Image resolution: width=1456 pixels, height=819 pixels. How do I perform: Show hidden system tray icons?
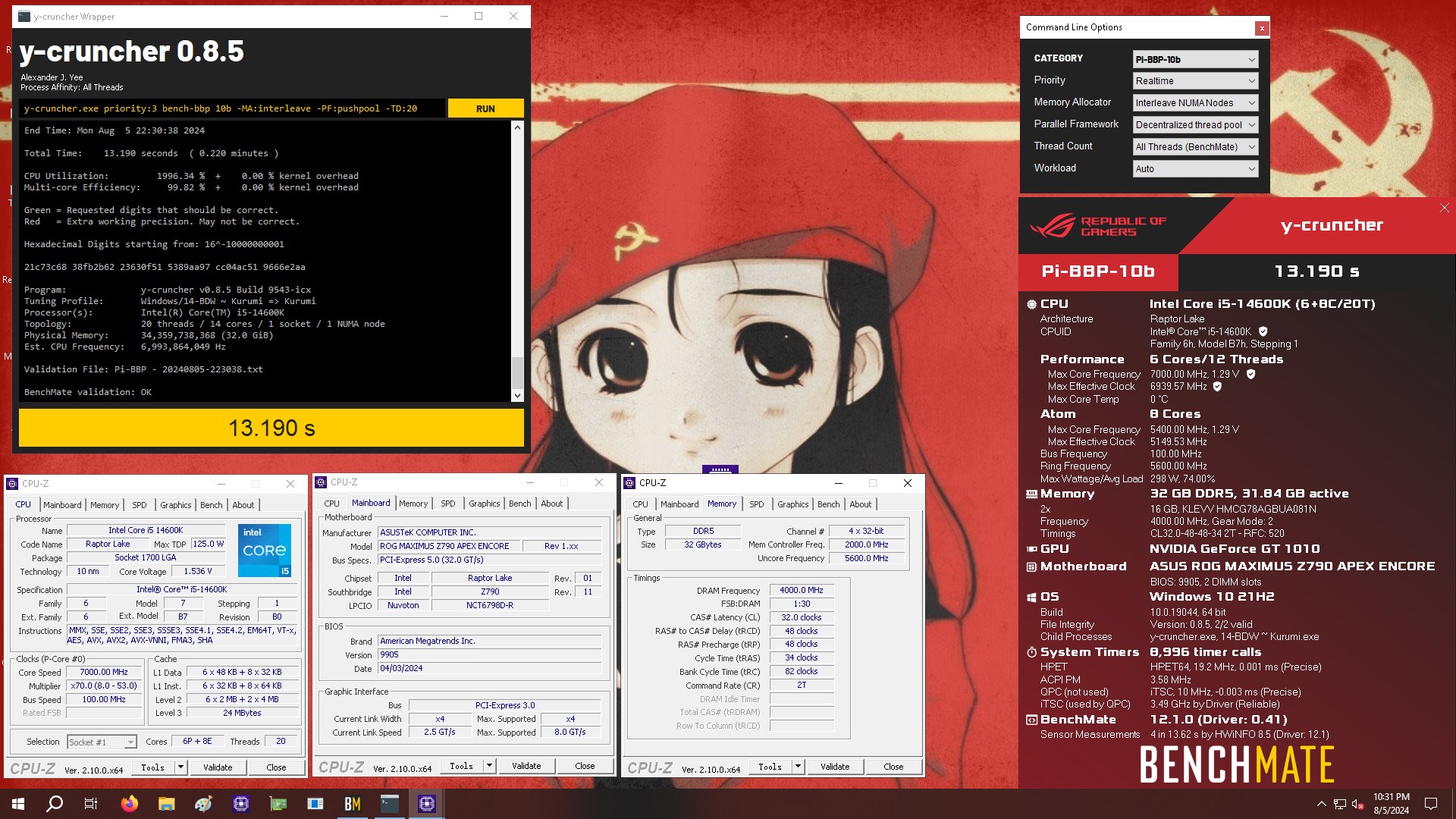click(1321, 804)
